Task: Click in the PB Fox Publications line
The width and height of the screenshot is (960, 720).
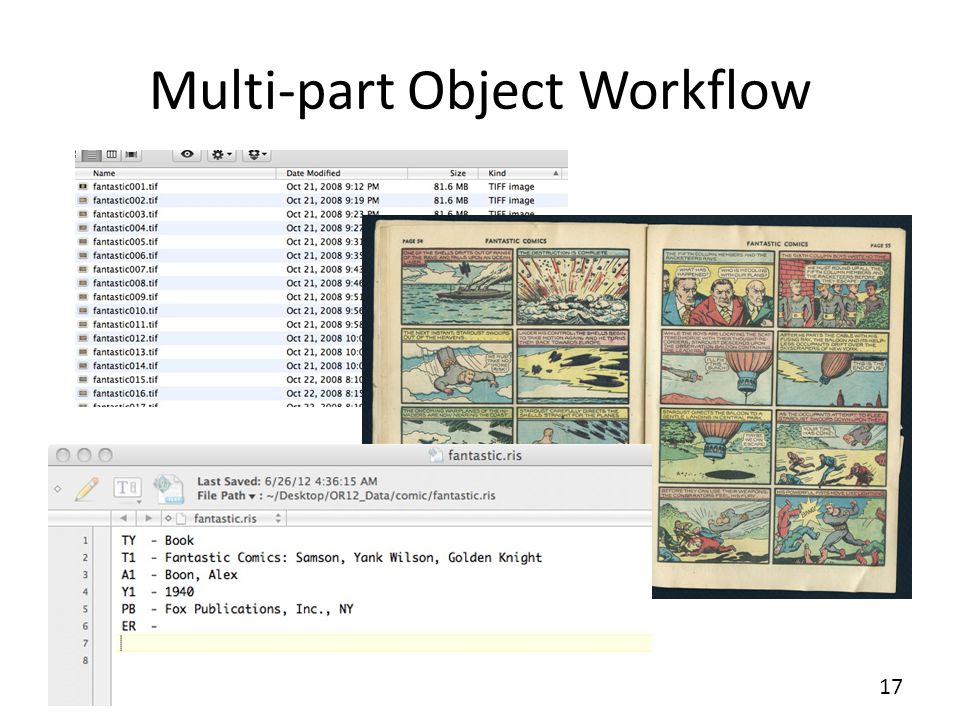Action: pyautogui.click(x=238, y=609)
